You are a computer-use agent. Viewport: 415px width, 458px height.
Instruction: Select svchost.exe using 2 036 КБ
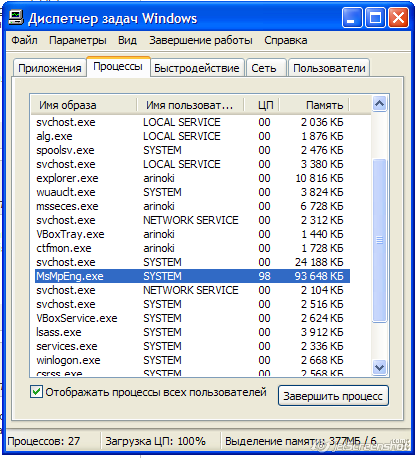(x=192, y=122)
